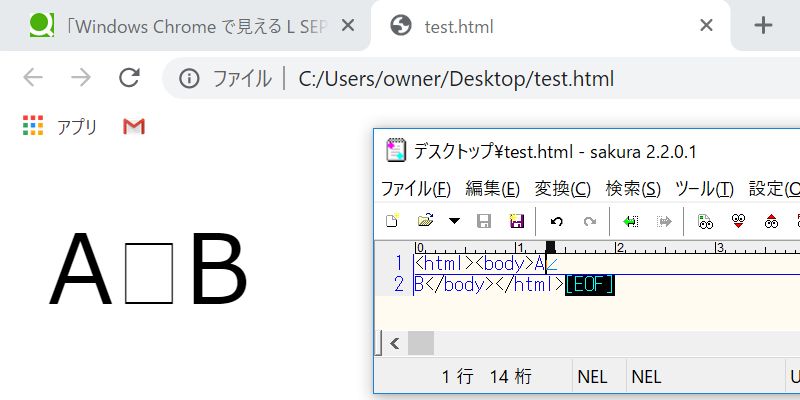
Task: Click the [EOF] marker in the editor
Action: [590, 285]
